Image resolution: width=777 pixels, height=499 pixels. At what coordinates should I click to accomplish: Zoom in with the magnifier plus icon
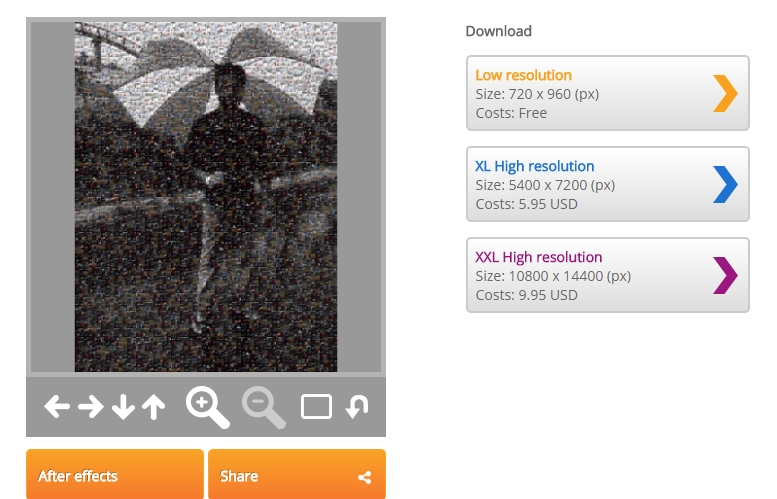[208, 407]
